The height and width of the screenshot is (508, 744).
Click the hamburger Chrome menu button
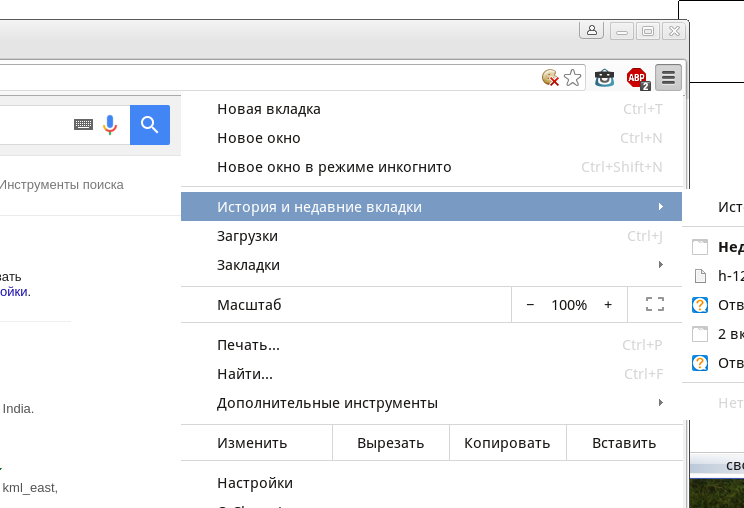pos(669,77)
